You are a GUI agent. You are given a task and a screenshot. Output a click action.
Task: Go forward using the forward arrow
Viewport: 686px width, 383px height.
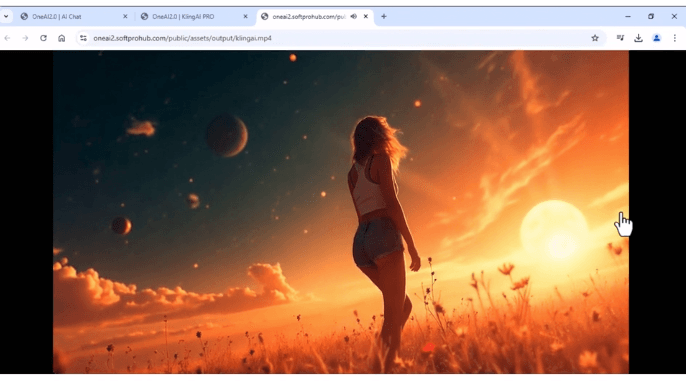25,38
